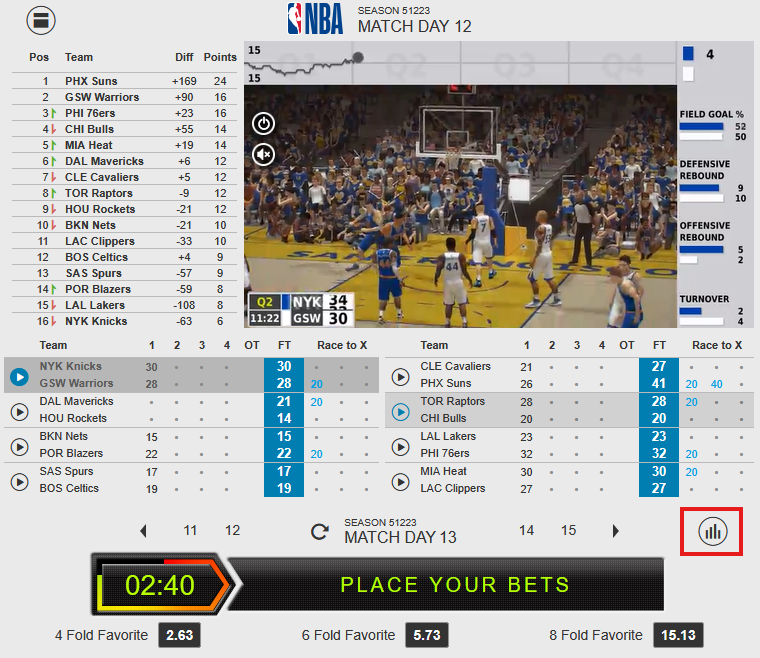Viewport: 760px width, 658px height.
Task: Play the CLE Cavaliers vs PHX Suns match
Action: pos(400,377)
